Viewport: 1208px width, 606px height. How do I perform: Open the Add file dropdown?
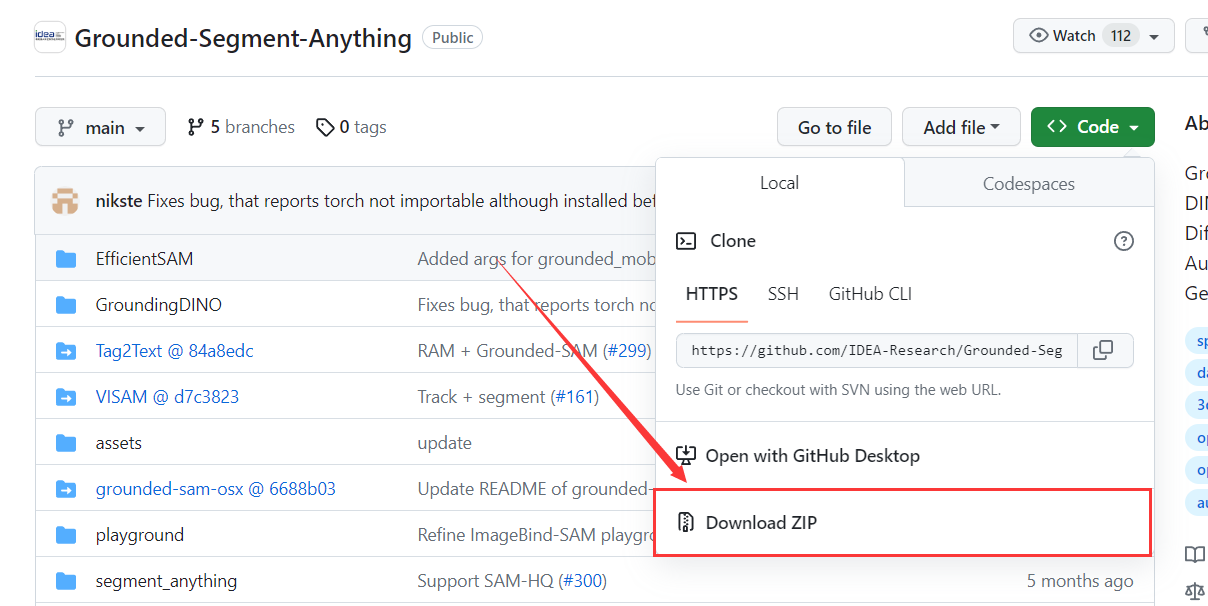(x=961, y=127)
